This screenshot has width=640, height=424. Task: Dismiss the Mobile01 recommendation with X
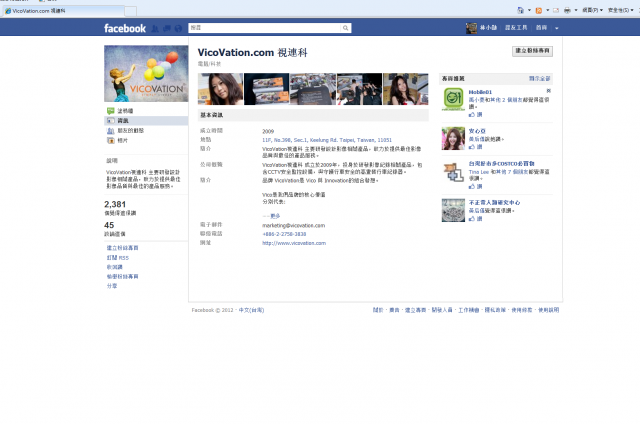[549, 91]
